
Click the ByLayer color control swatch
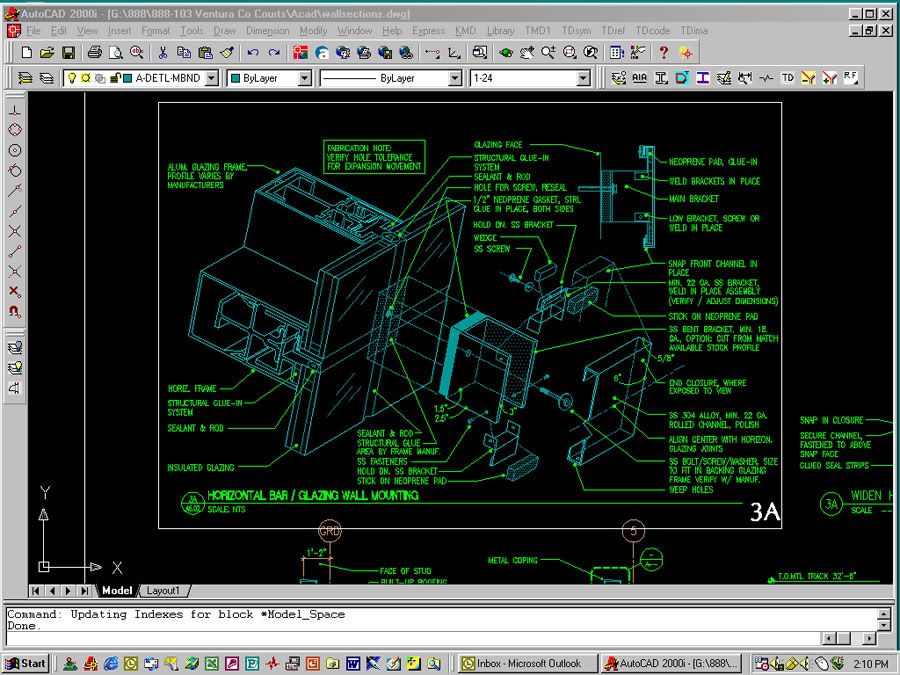[x=235, y=78]
